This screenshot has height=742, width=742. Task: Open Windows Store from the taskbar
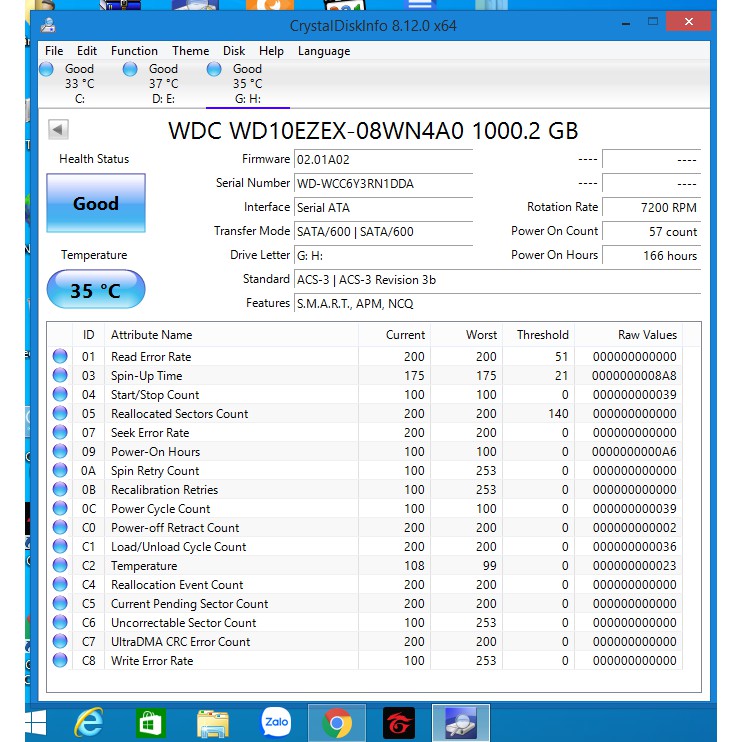[x=150, y=723]
